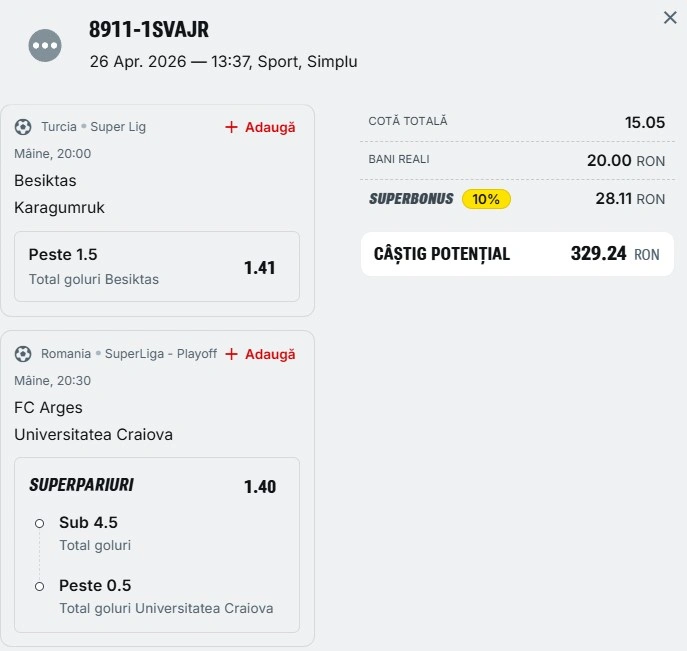
Task: Click the 1.41 odds value
Action: [x=259, y=268]
